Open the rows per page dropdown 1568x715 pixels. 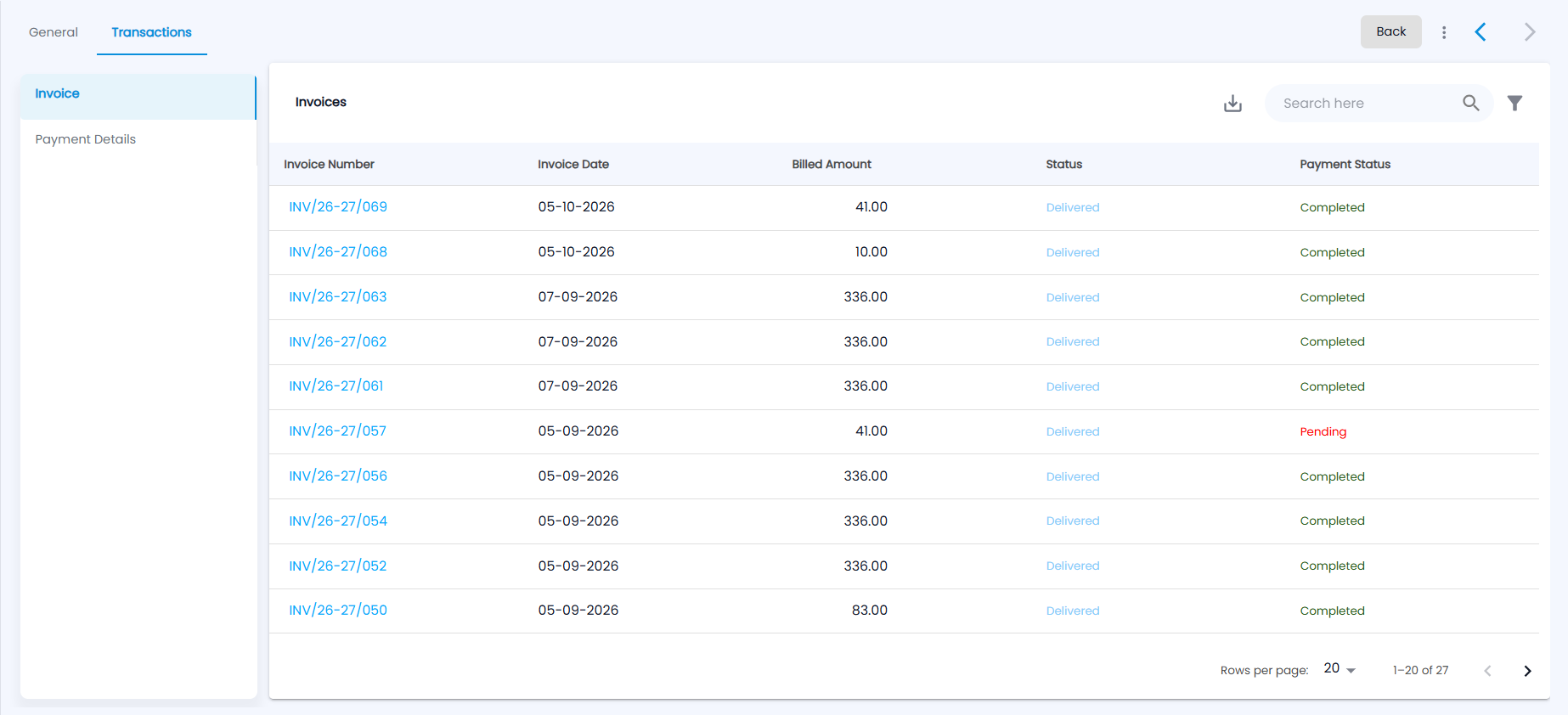point(1340,669)
